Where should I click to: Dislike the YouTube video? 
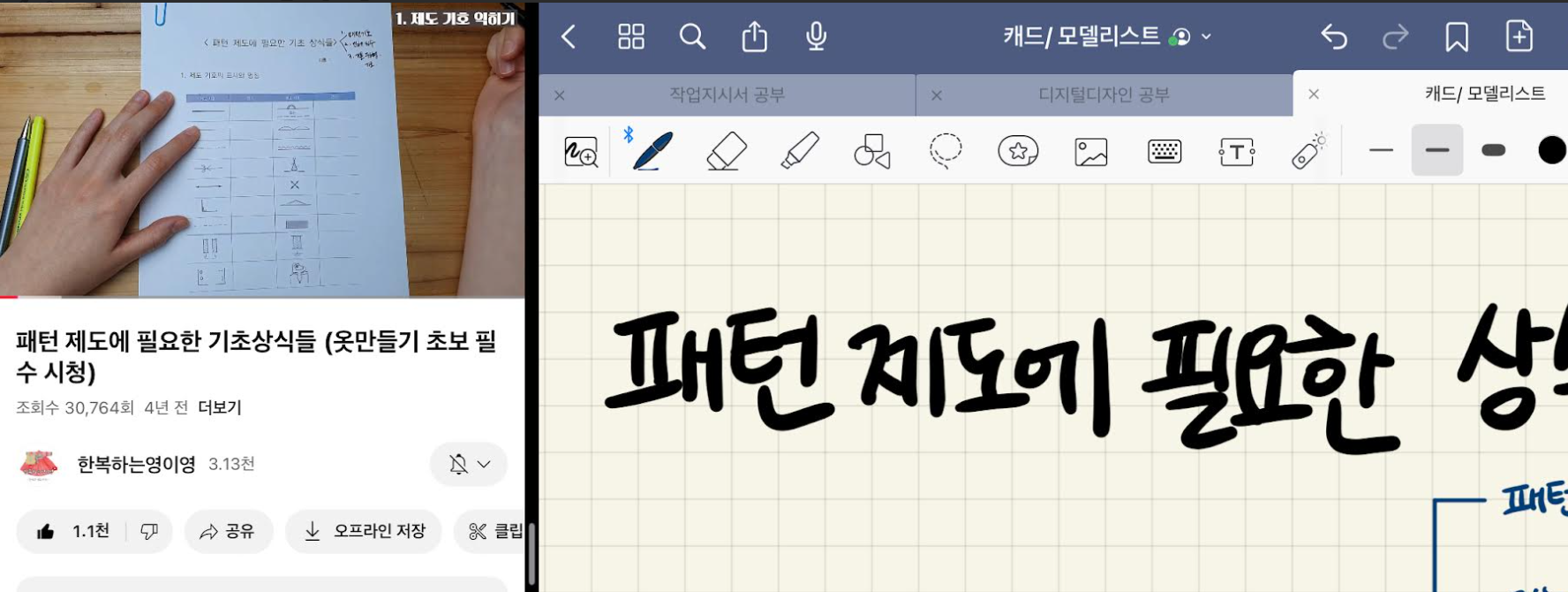149,531
